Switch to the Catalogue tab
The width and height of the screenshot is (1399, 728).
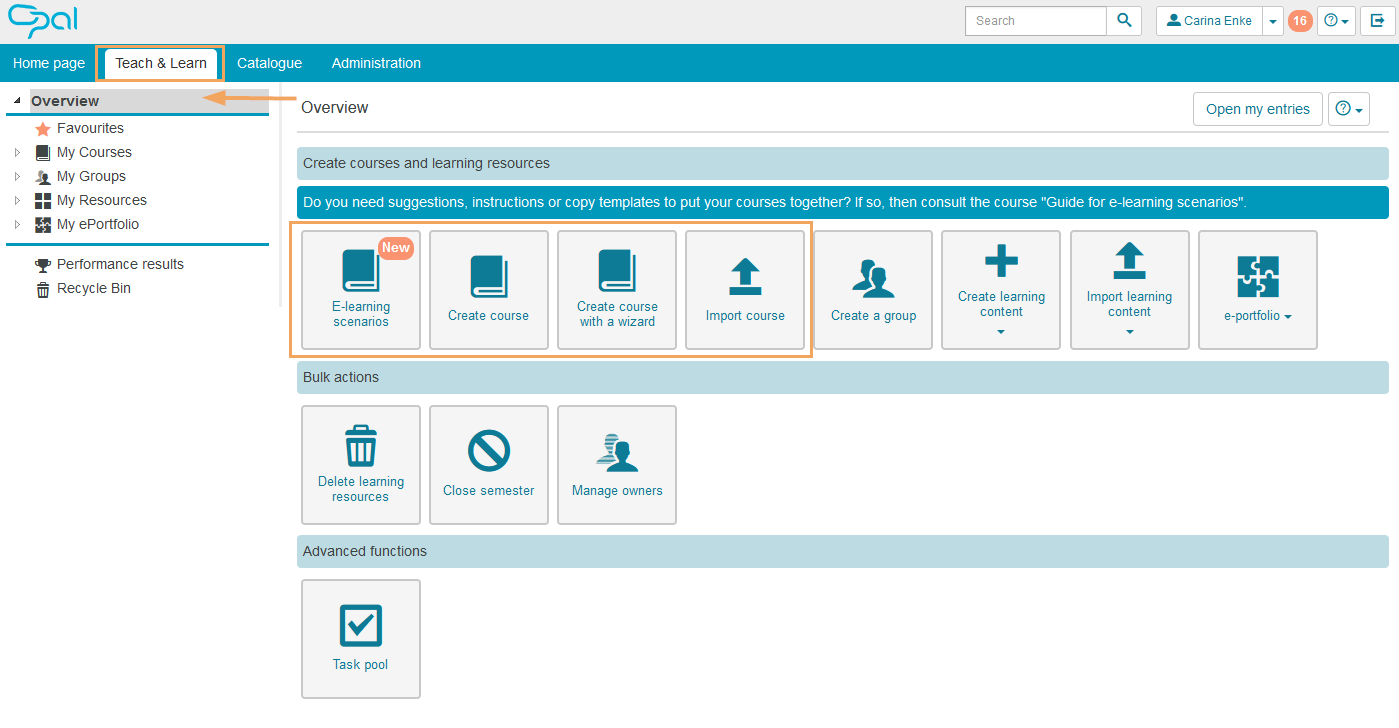pyautogui.click(x=269, y=63)
